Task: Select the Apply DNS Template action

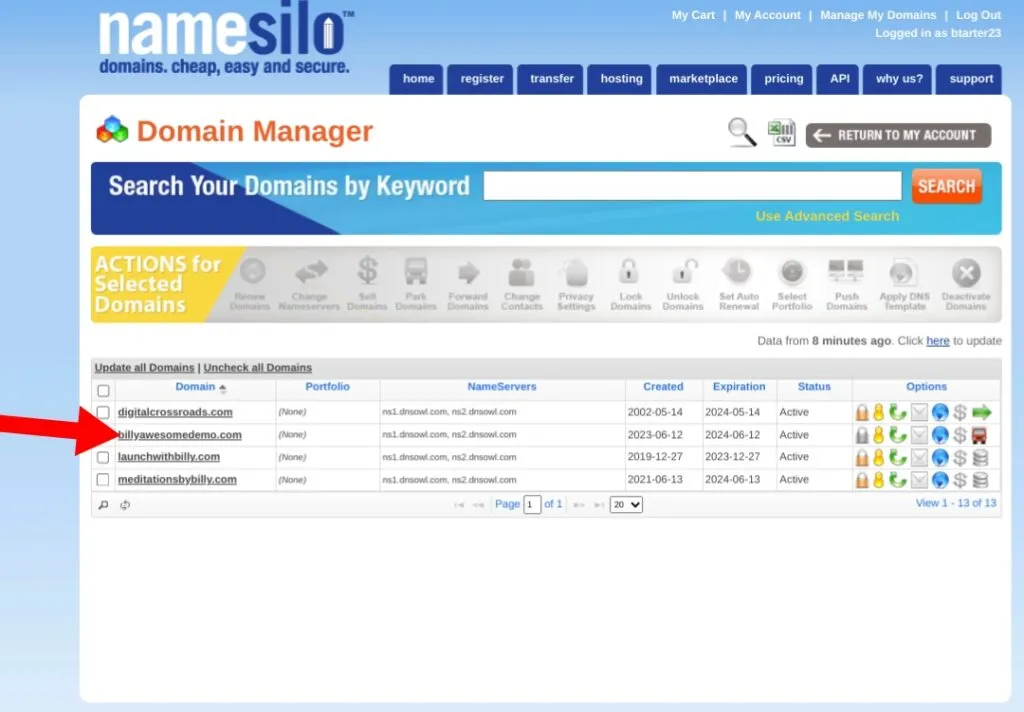Action: coord(903,282)
